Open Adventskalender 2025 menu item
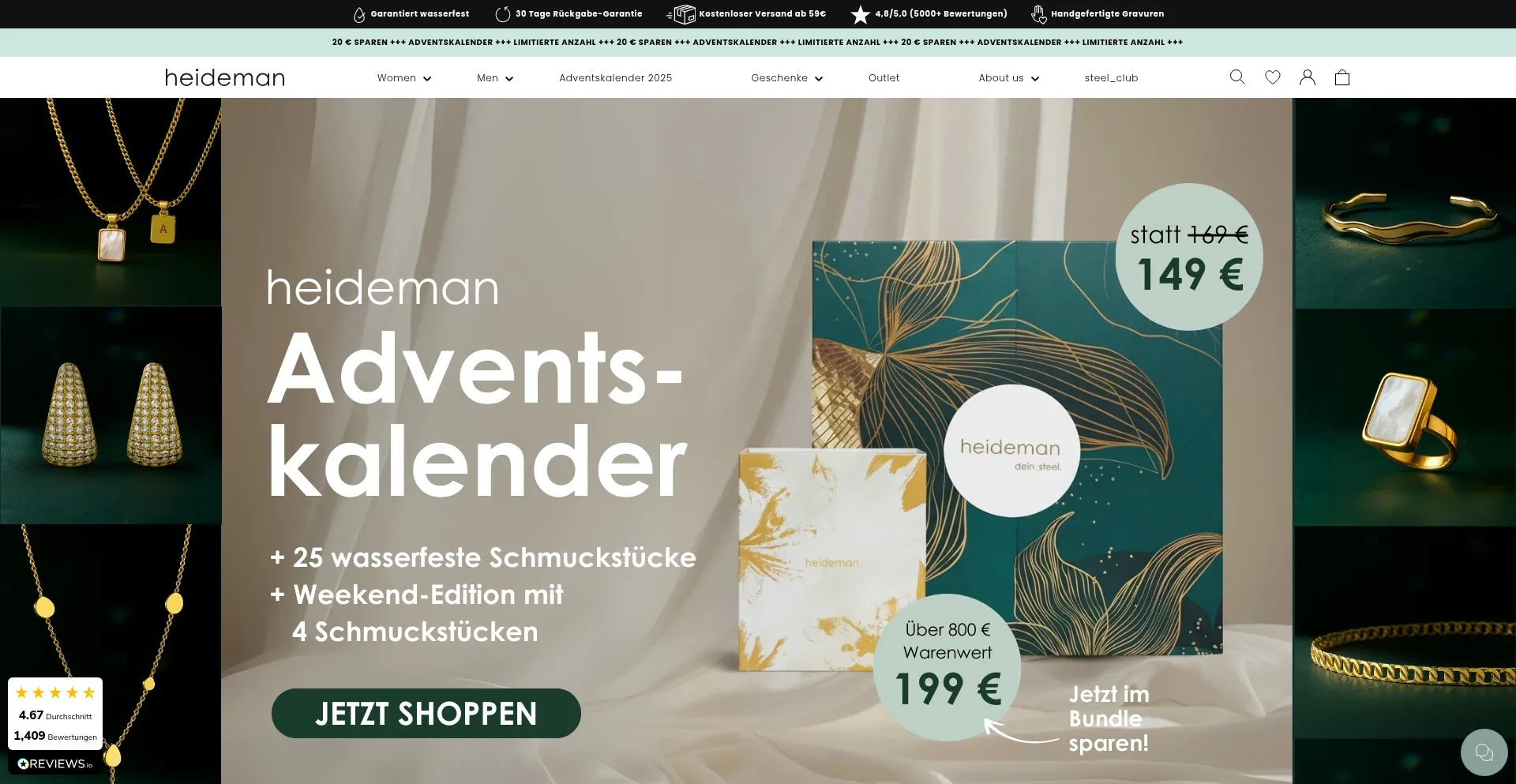This screenshot has width=1516, height=784. pos(616,78)
